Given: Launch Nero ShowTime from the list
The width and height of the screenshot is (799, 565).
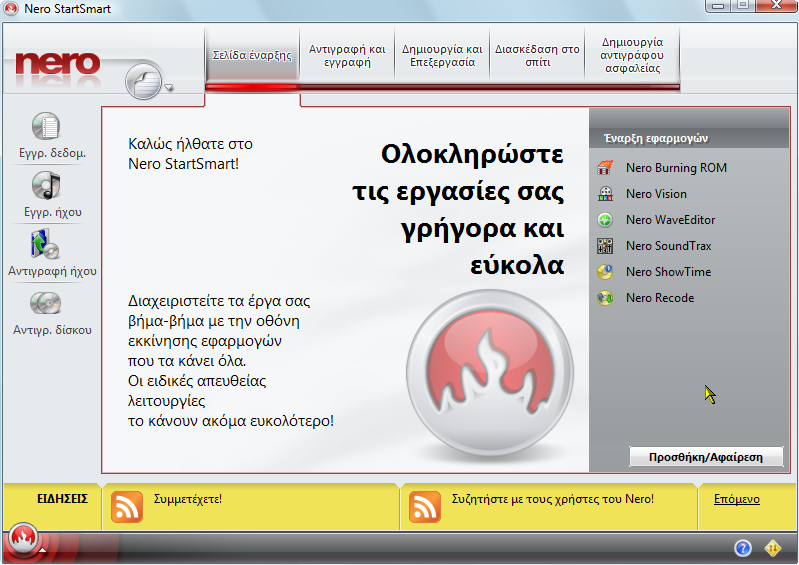Looking at the screenshot, I should point(668,272).
